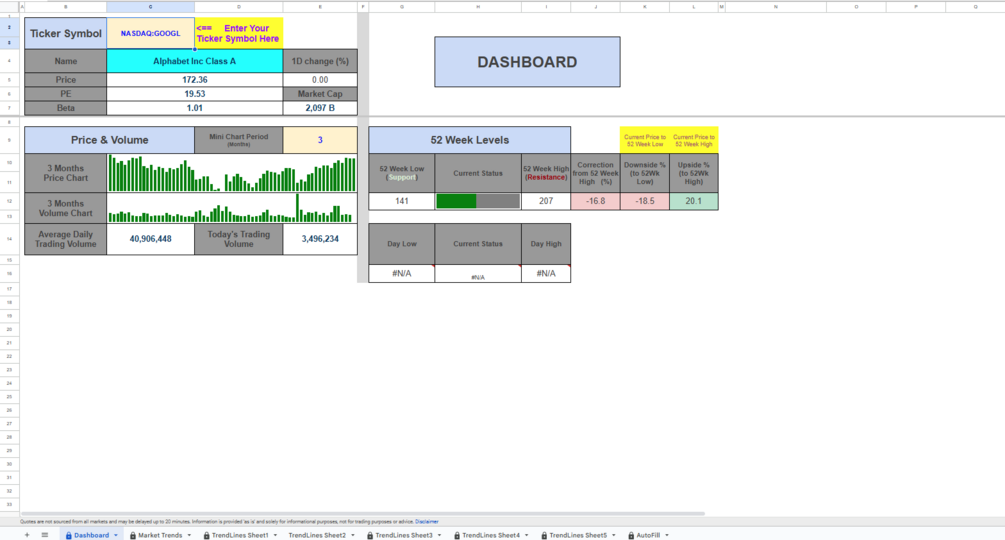Select the price value 172.36
The height and width of the screenshot is (540, 1005).
[194, 80]
